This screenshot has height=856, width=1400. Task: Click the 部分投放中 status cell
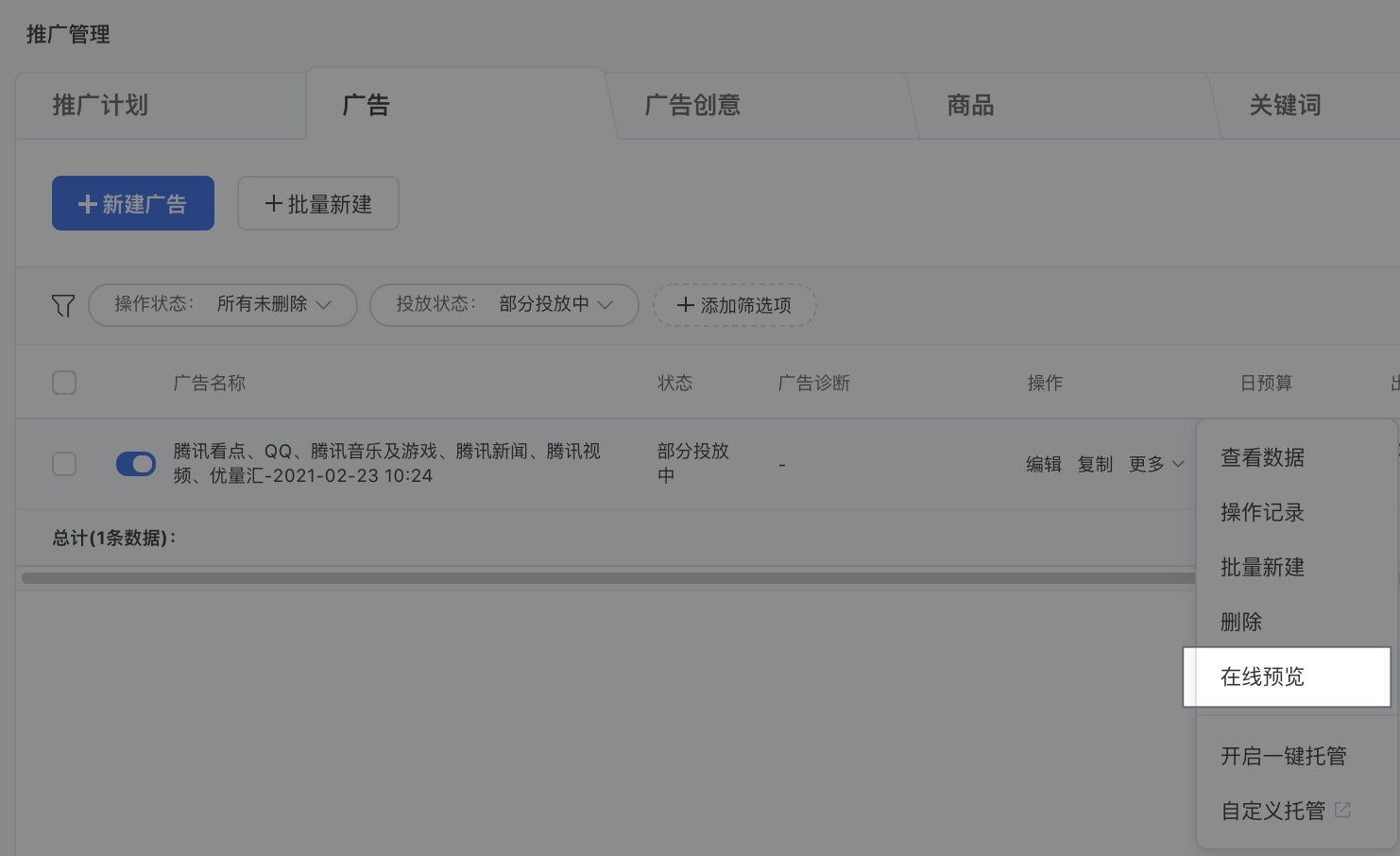(693, 463)
